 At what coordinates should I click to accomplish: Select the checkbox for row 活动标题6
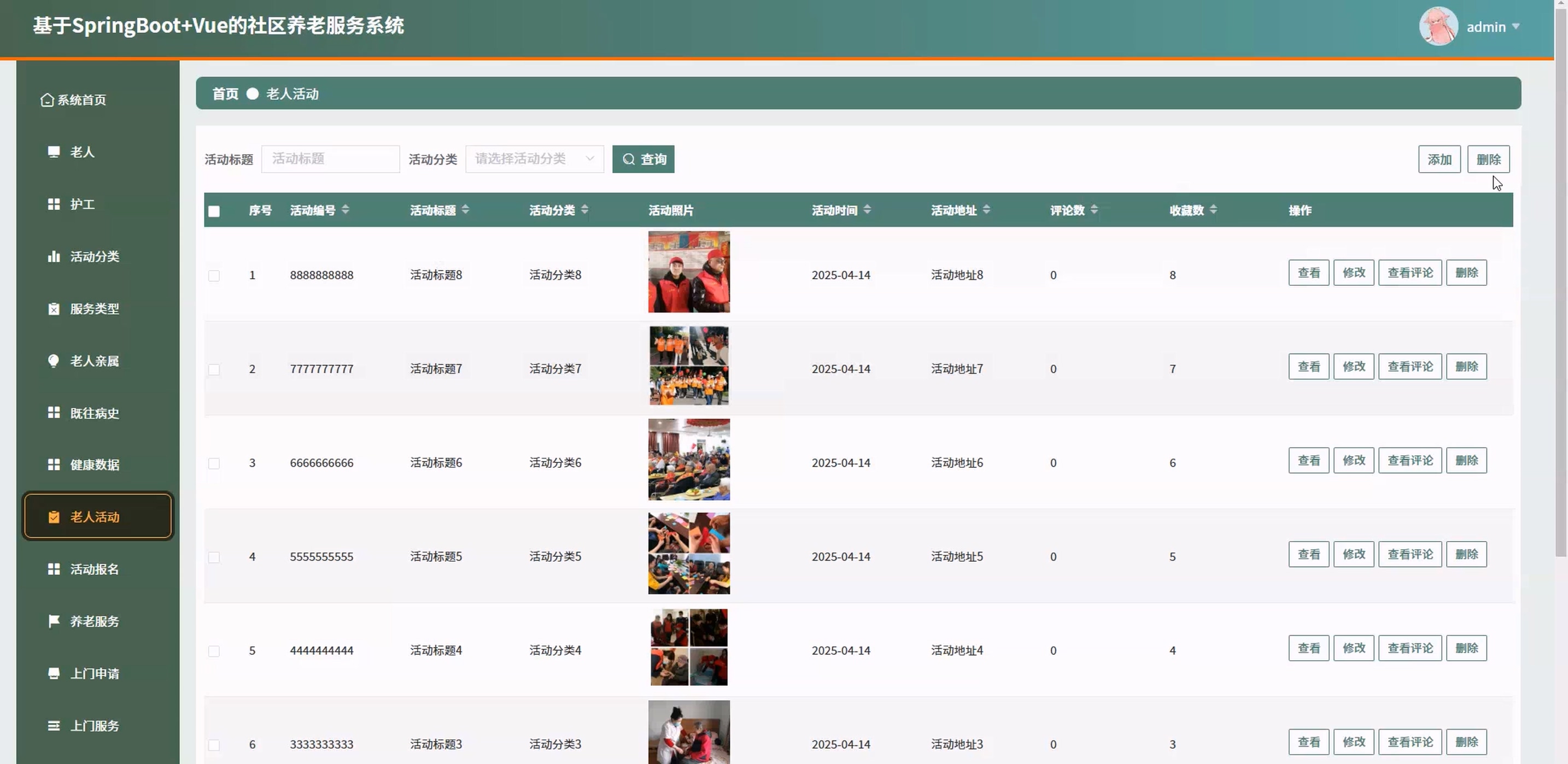214,463
